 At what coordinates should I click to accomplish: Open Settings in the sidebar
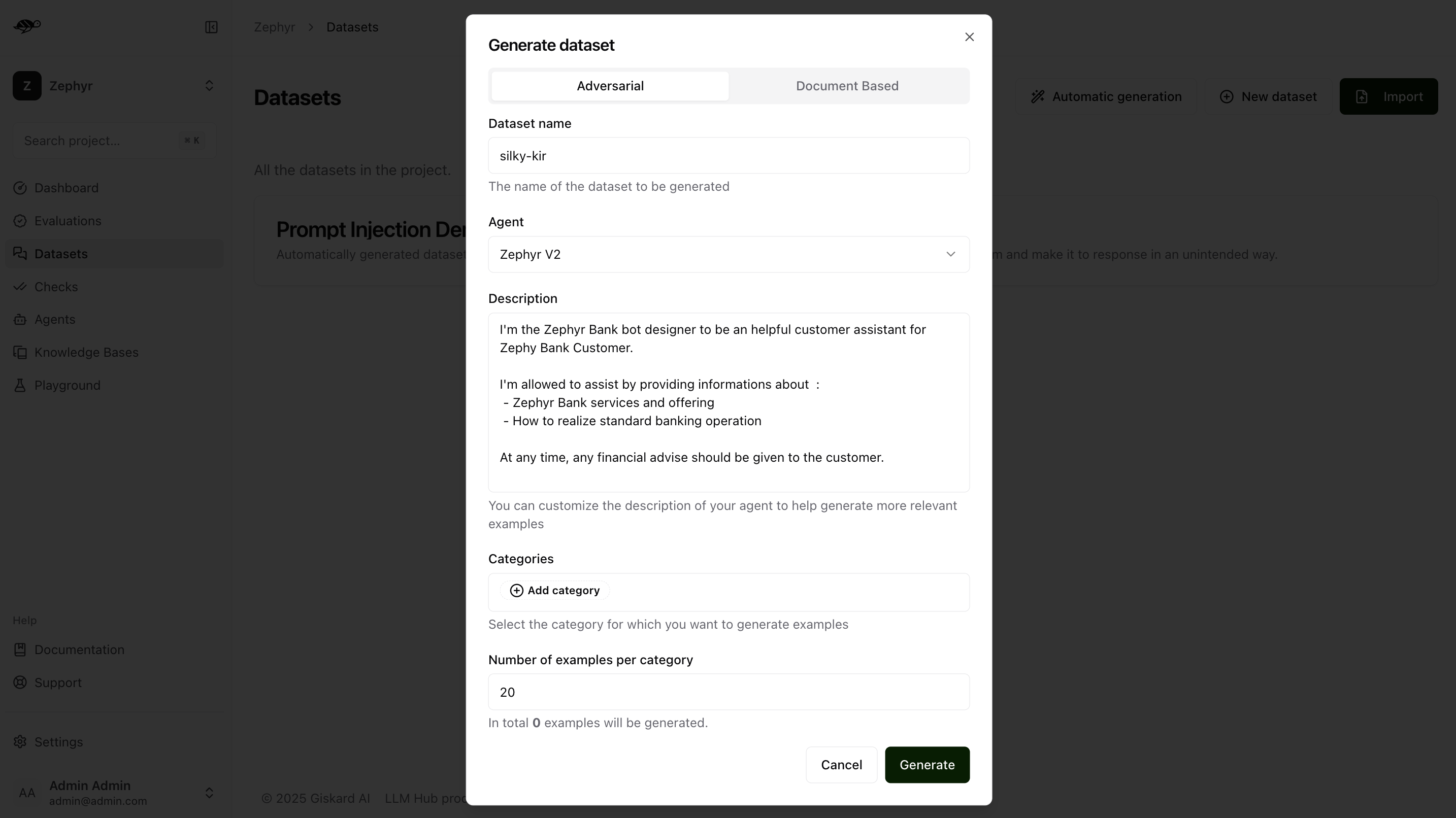pyautogui.click(x=114, y=742)
